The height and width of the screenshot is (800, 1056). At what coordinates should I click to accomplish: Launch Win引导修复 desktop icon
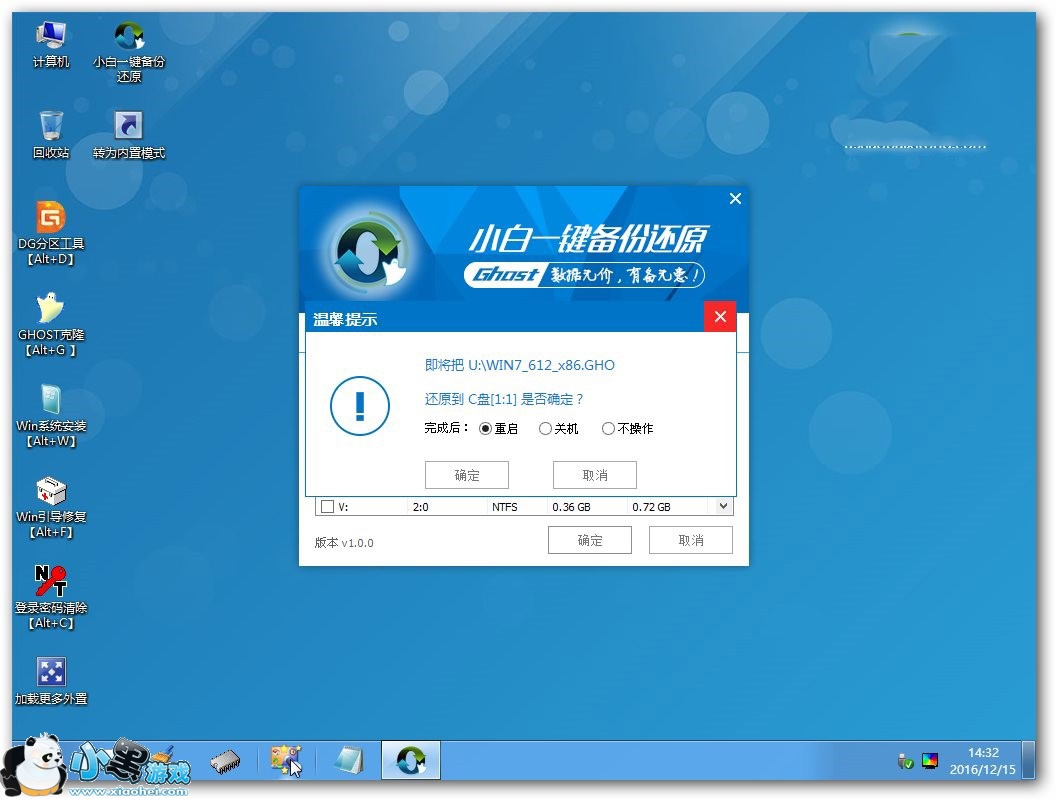pos(51,506)
